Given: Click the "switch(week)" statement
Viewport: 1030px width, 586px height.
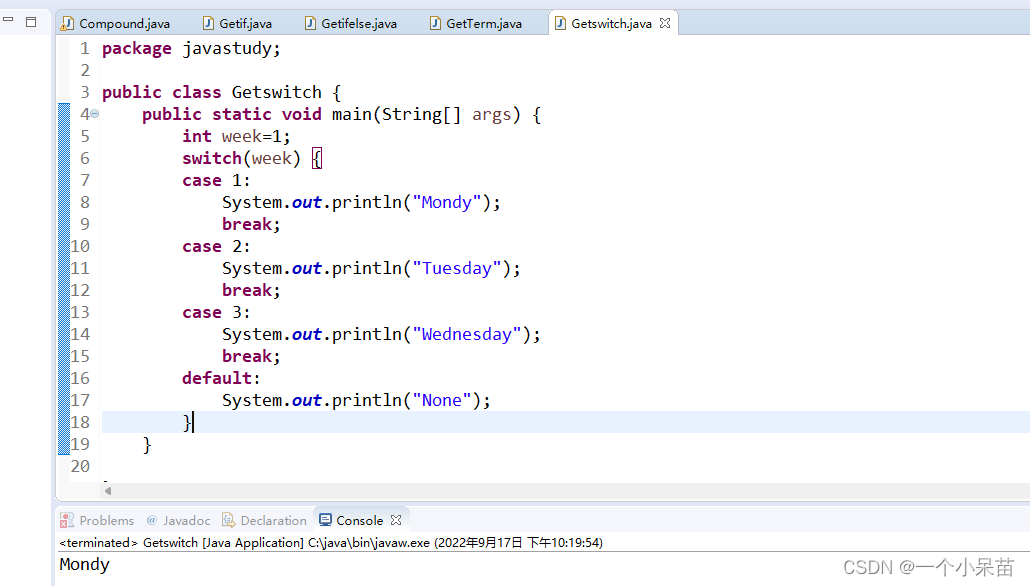Looking at the screenshot, I should coord(241,158).
